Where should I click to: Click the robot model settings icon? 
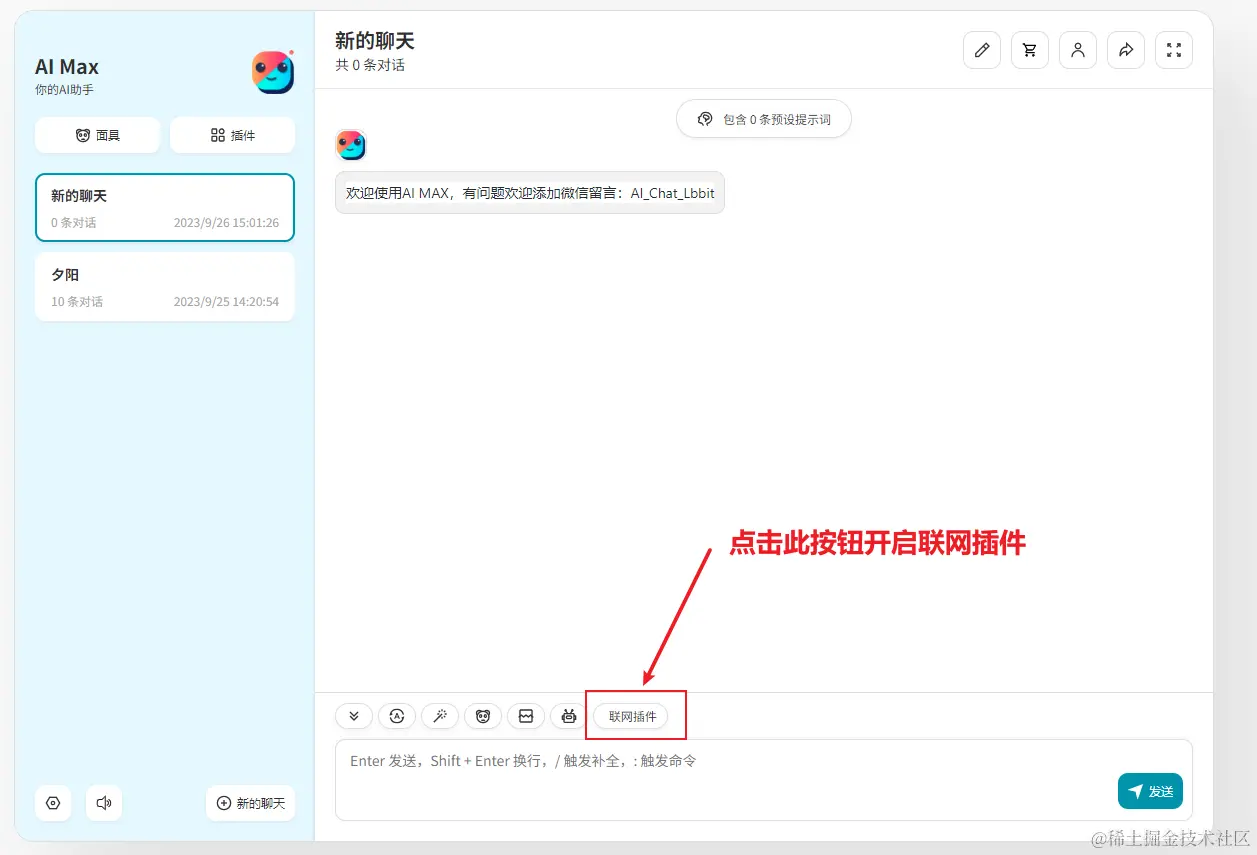click(568, 716)
